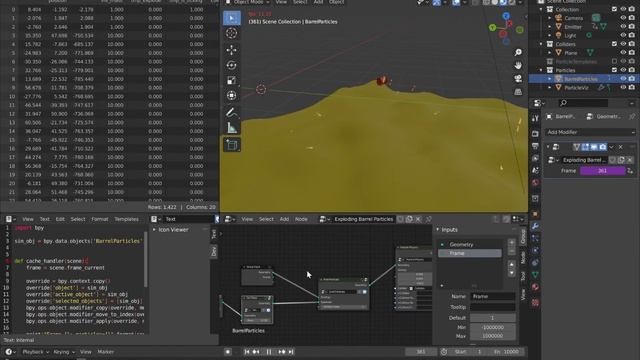Open the Render properties tab

(535, 133)
